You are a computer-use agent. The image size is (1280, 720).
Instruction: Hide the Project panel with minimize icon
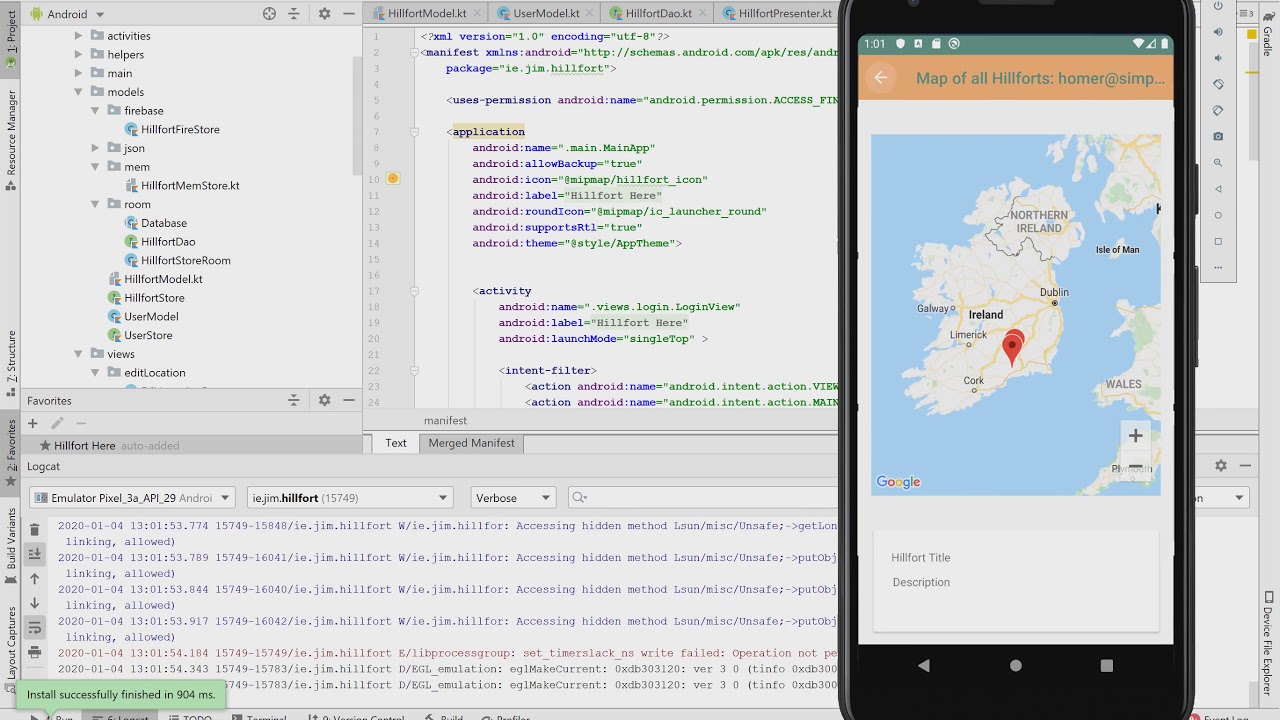(x=349, y=14)
